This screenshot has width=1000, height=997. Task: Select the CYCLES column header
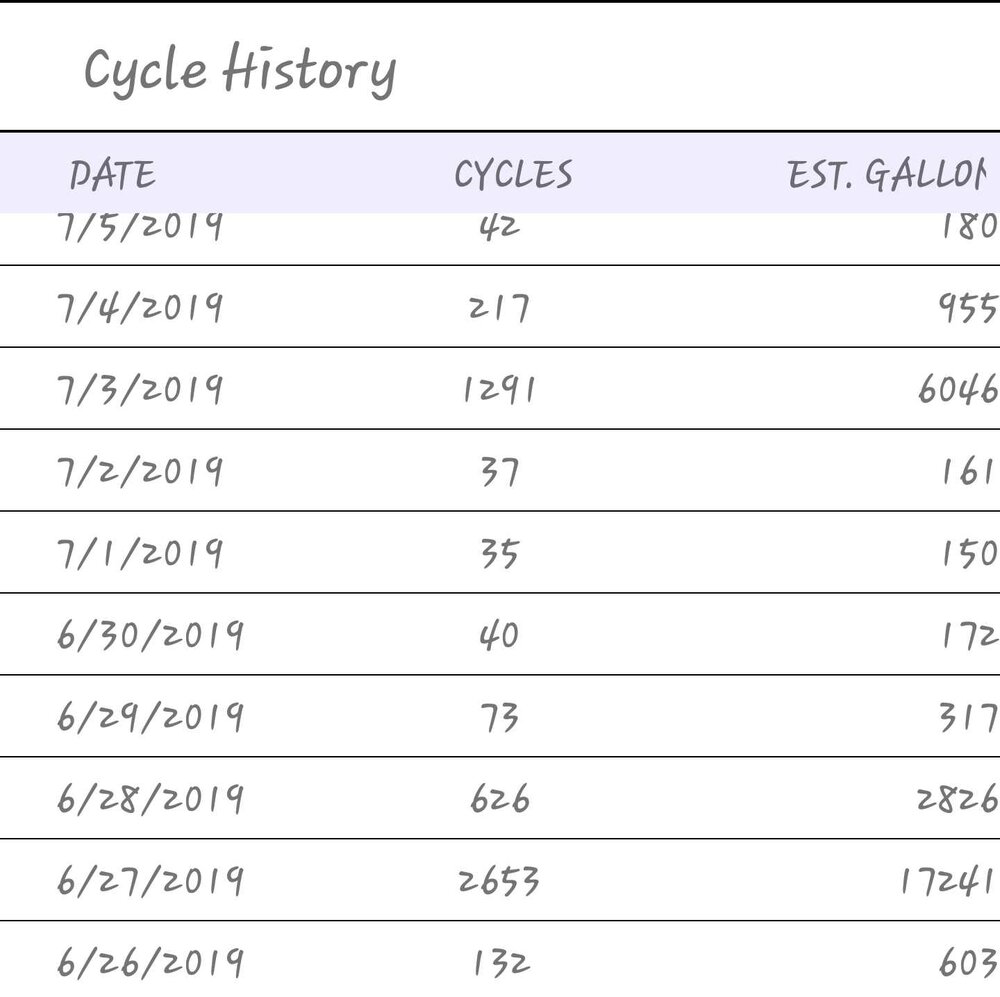[x=513, y=174]
